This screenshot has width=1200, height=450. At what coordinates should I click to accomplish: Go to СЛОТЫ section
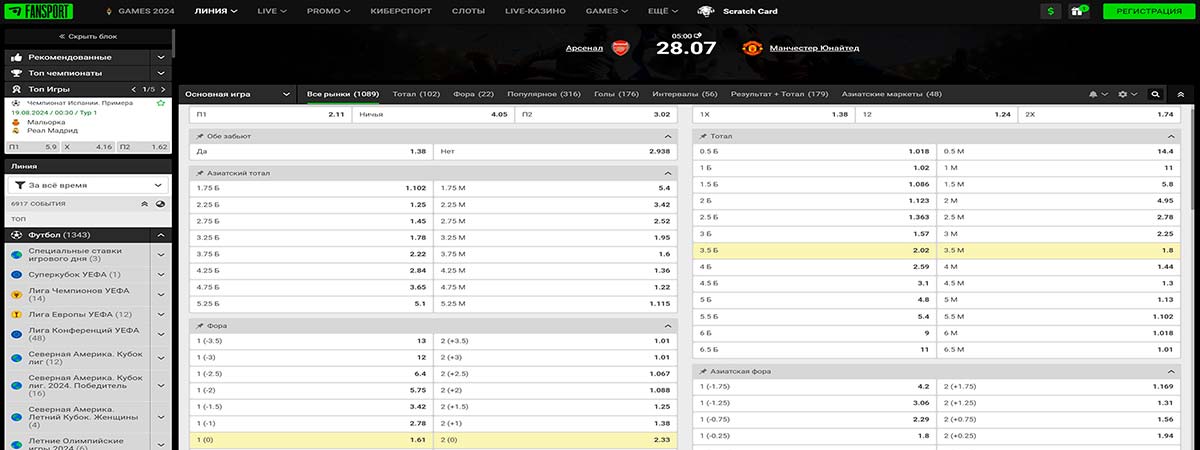pos(468,11)
